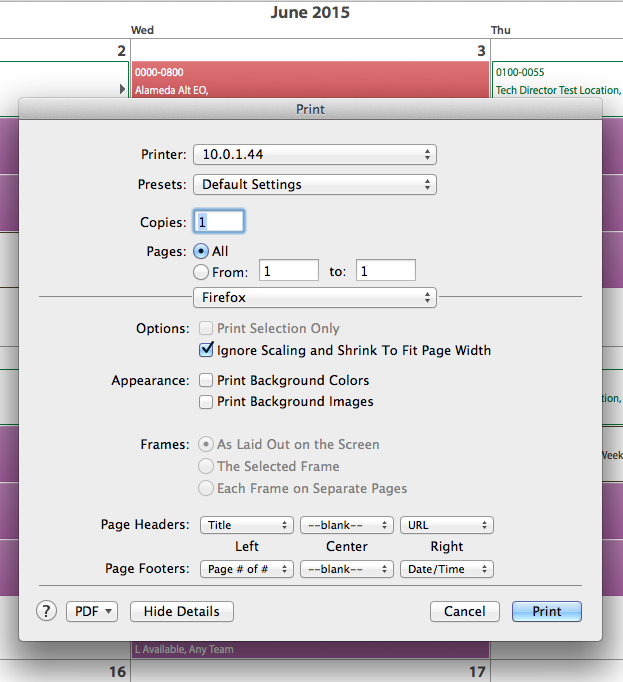Open right Page Header URL dropdown
The height and width of the screenshot is (682, 623).
(x=447, y=525)
